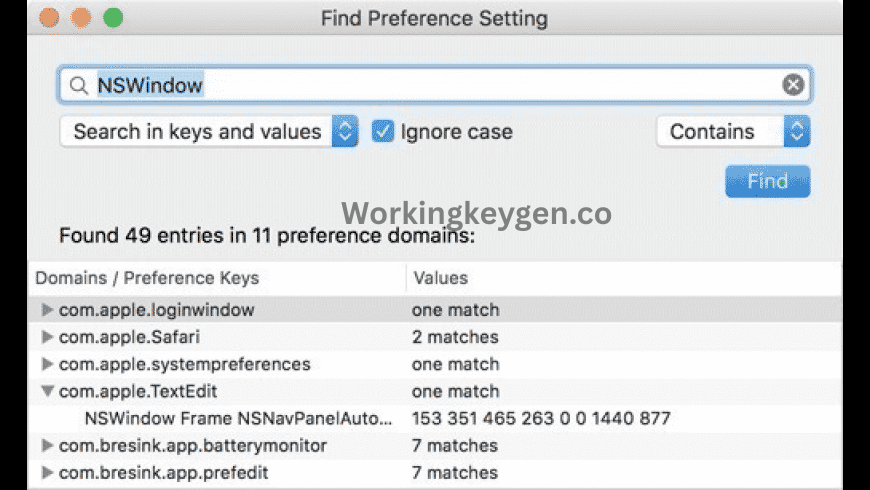Viewport: 870px width, 490px height.
Task: Click the value '153 351 465 263 0 0 1440 877'
Action: click(541, 418)
